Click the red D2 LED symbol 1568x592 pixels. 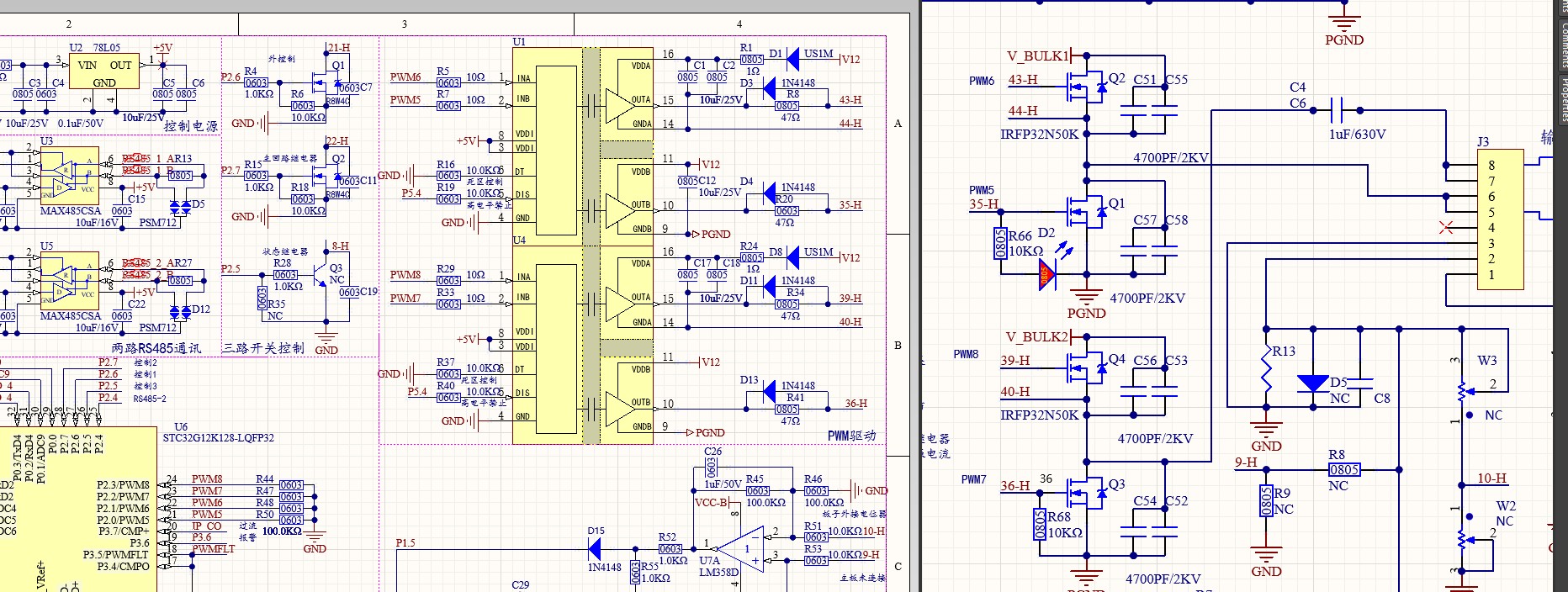click(x=1046, y=274)
